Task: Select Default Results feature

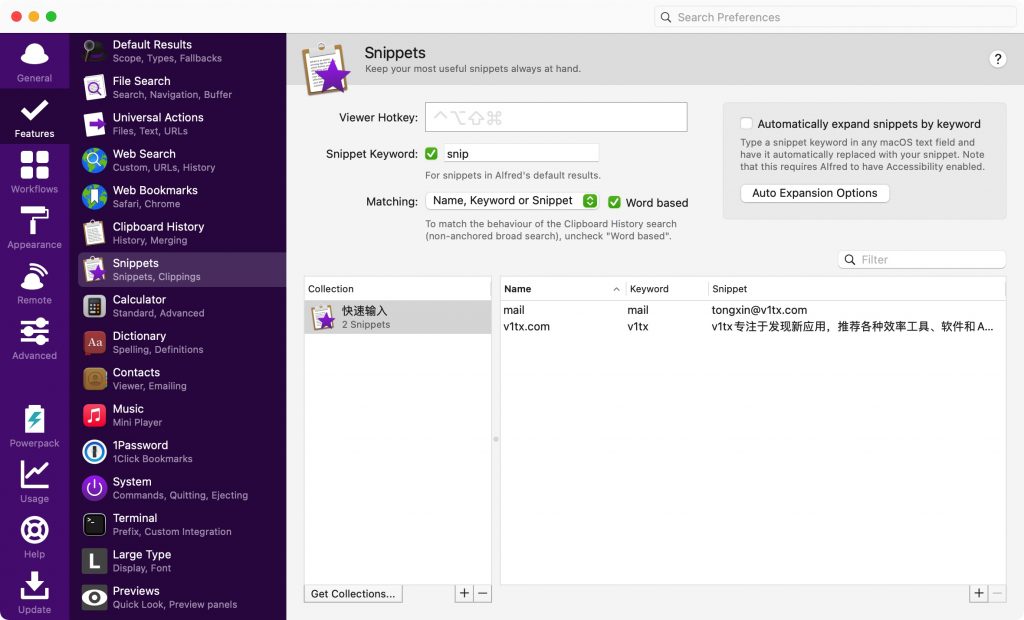Action: tap(182, 51)
